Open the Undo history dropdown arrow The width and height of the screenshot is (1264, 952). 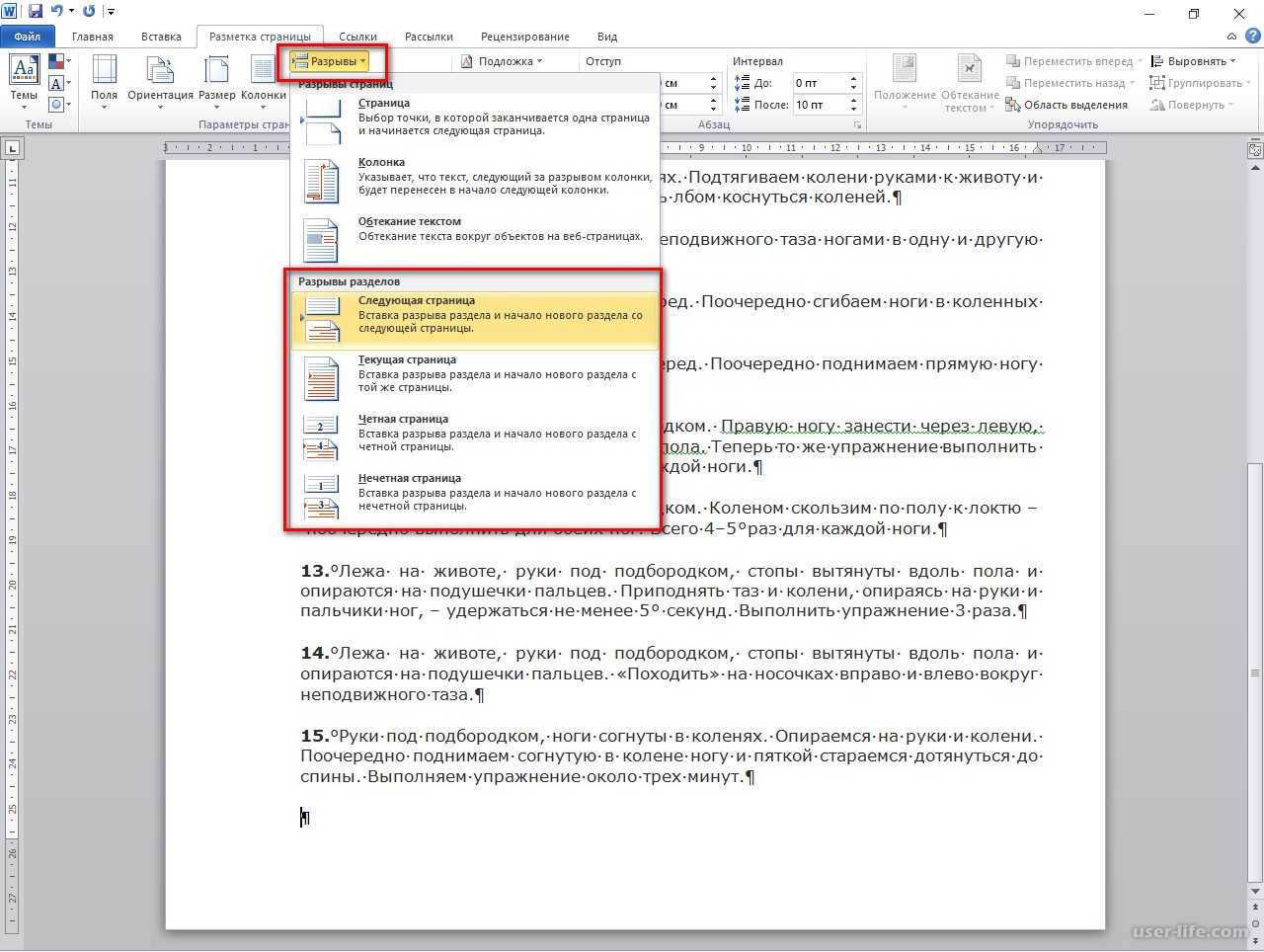point(71,12)
